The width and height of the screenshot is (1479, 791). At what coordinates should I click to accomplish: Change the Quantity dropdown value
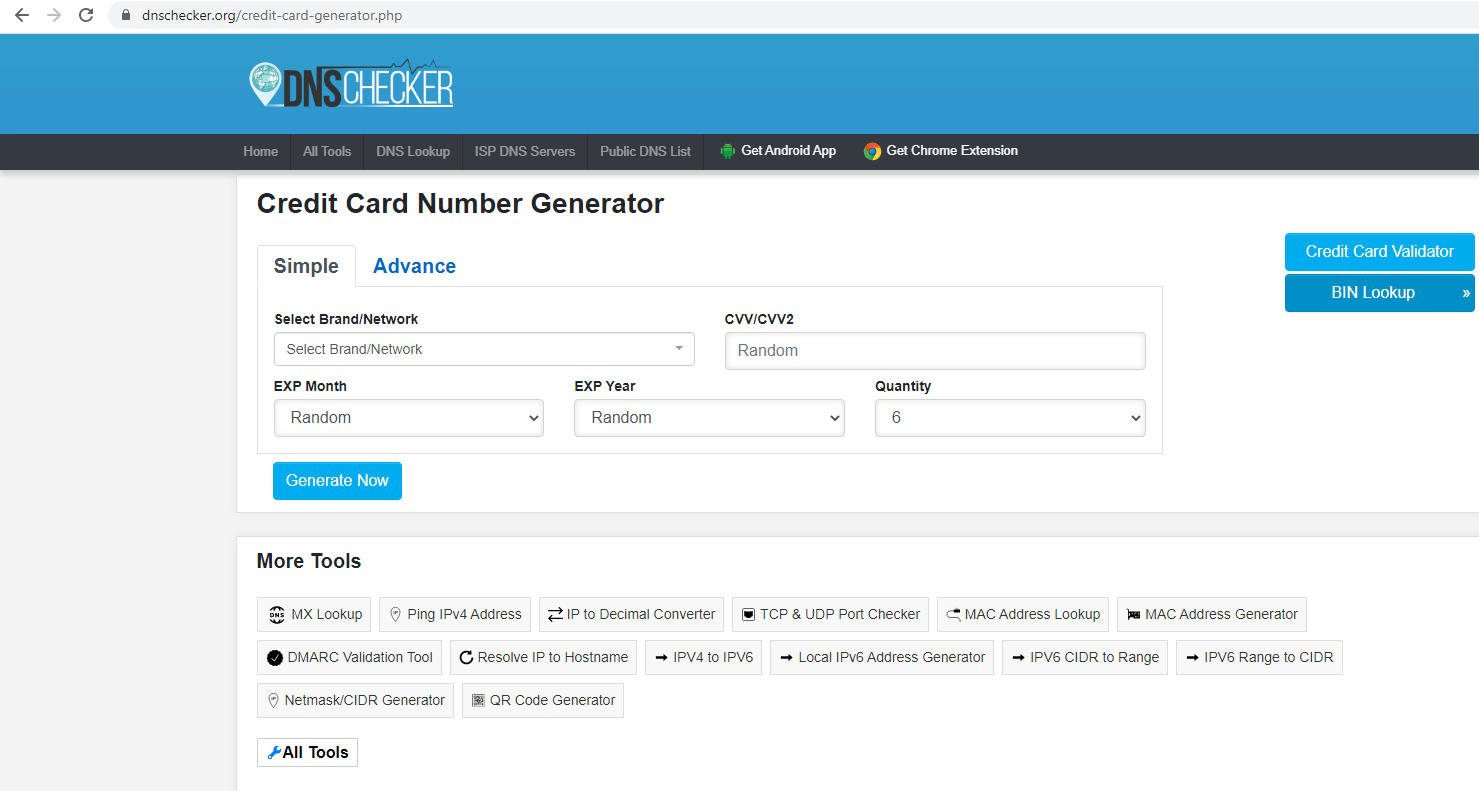coord(1009,418)
